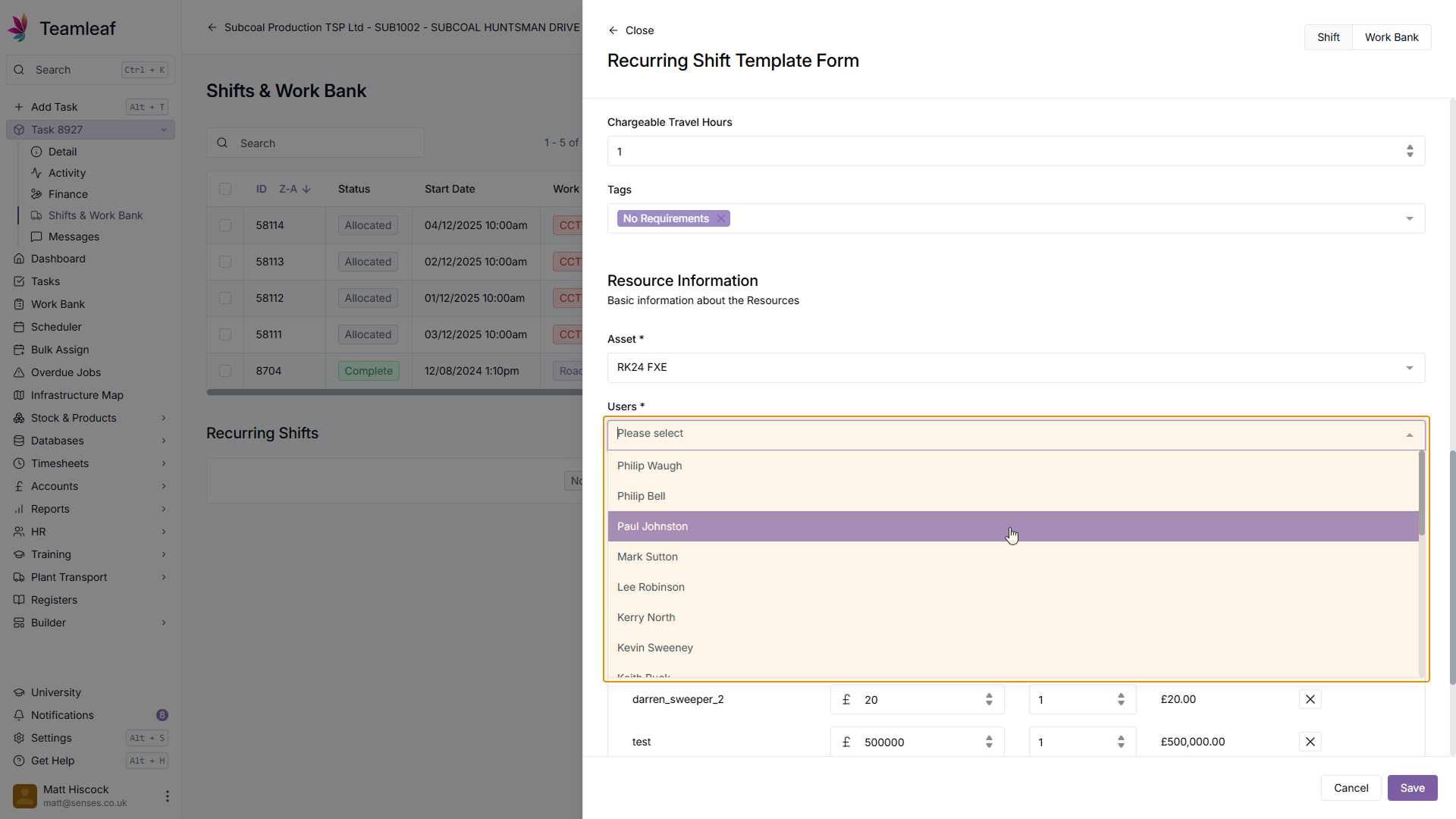The width and height of the screenshot is (1456, 819).
Task: Switch to the Work Bank tab
Action: (x=1391, y=37)
